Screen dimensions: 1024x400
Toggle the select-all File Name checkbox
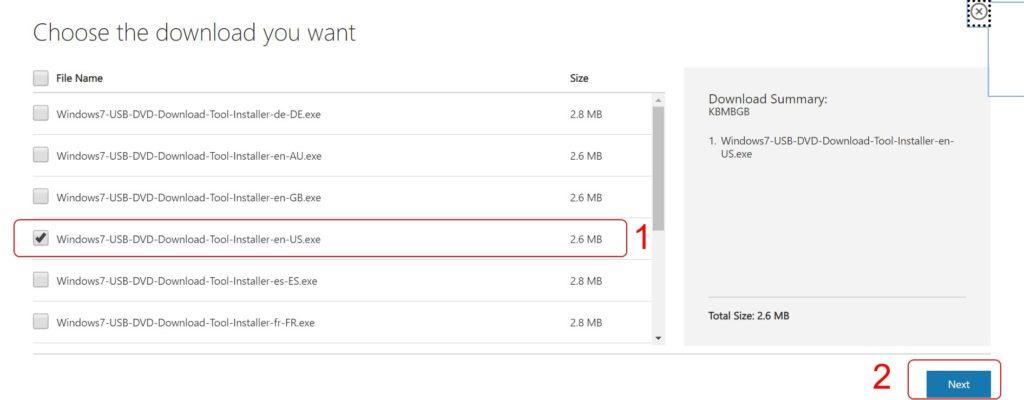(x=40, y=78)
